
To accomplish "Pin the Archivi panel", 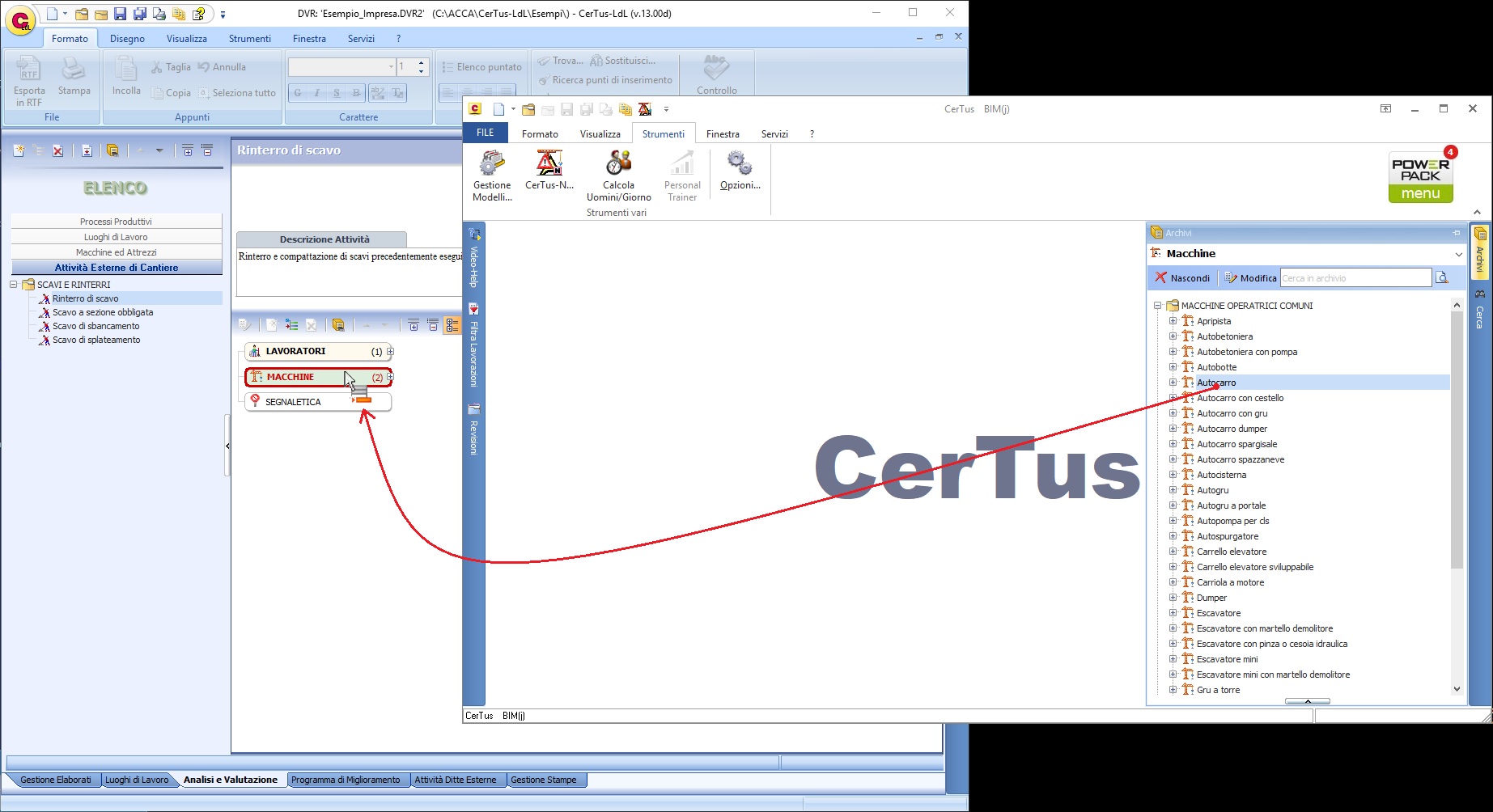I will (1457, 233).
